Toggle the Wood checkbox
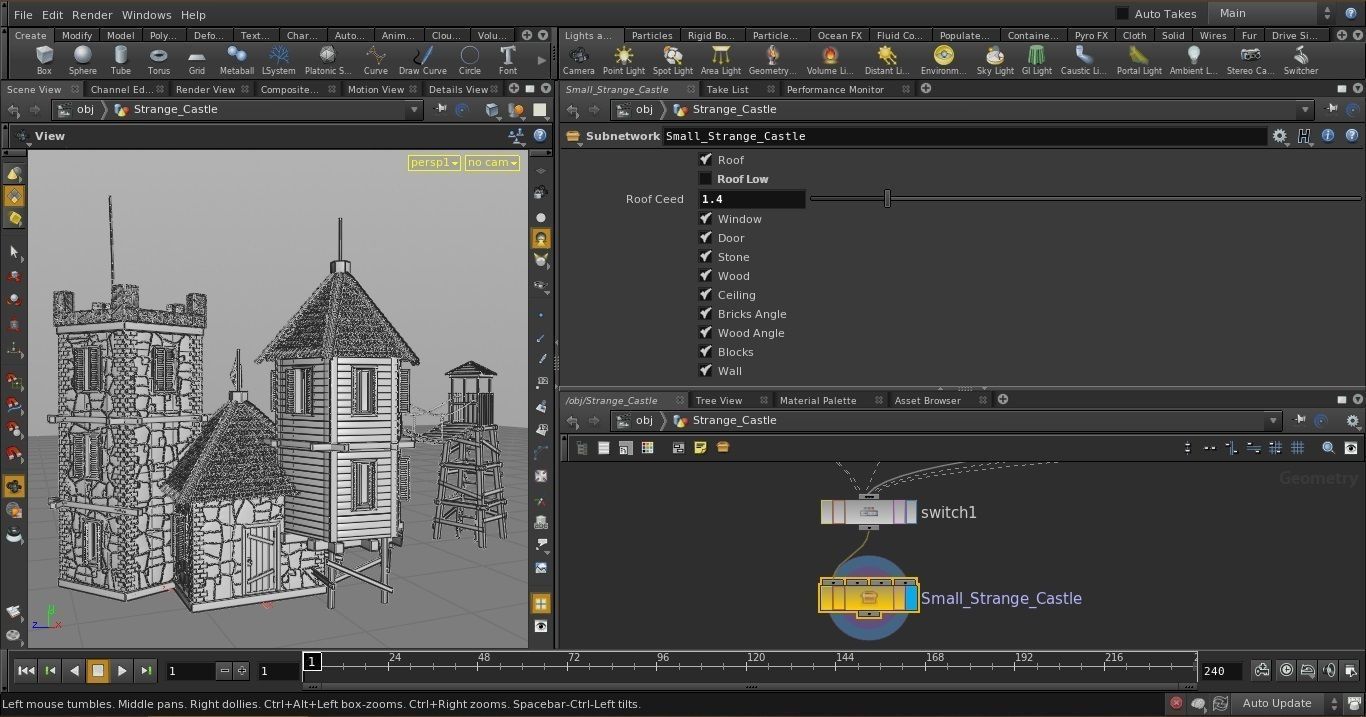The image size is (1366, 717). tap(706, 276)
